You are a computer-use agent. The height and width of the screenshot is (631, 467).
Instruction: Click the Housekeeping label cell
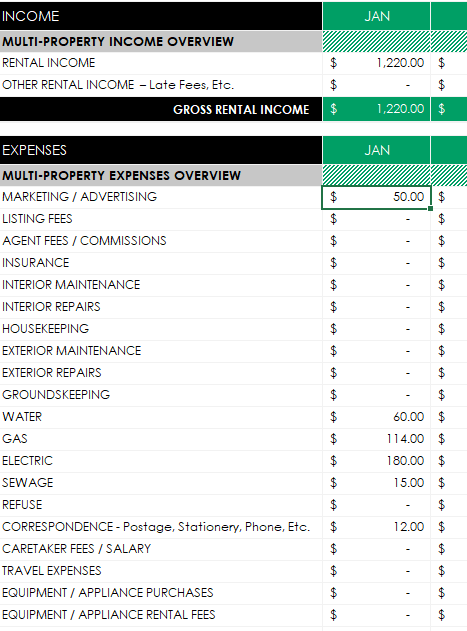[161, 329]
